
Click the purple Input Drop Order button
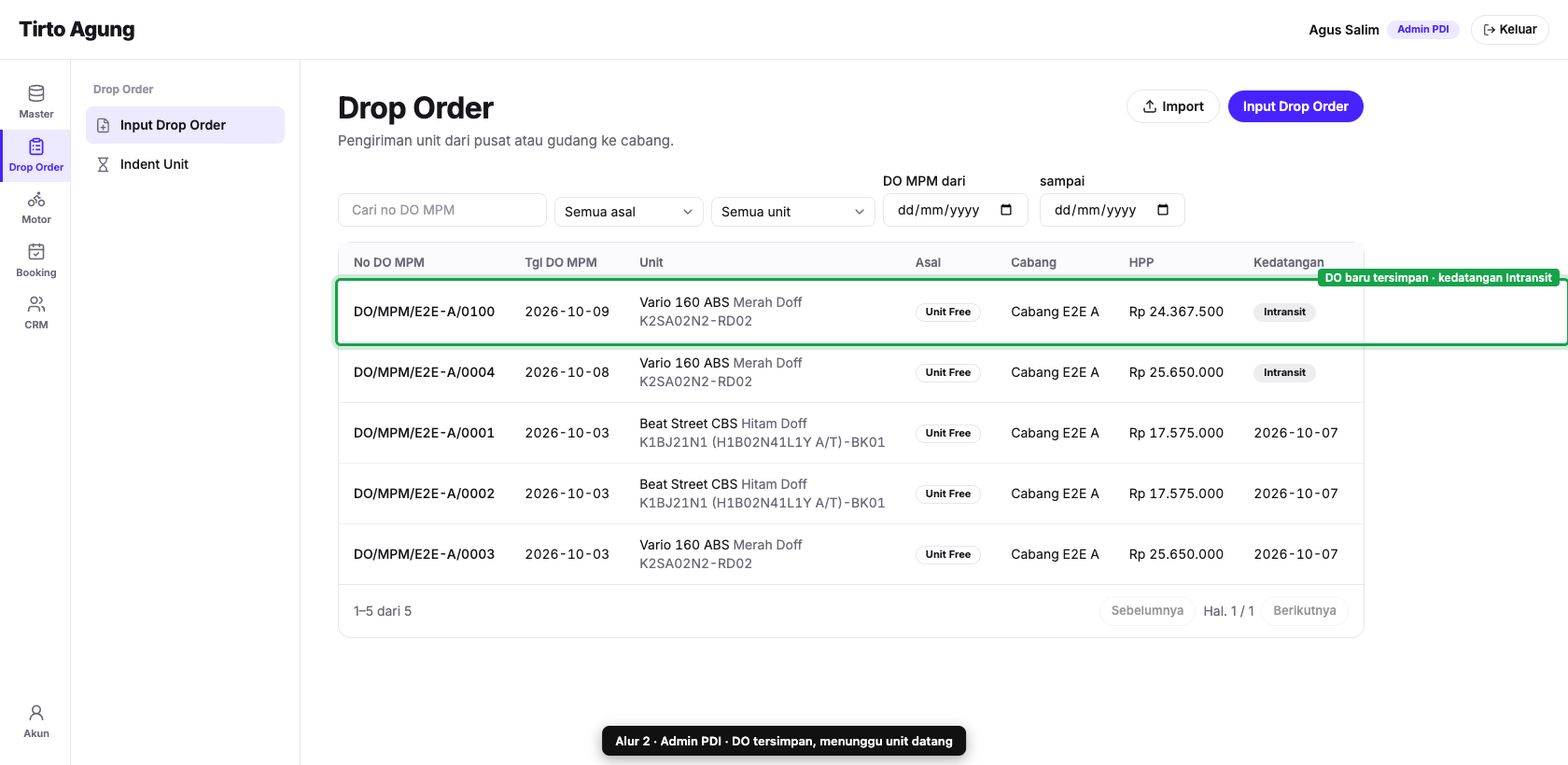[1295, 106]
